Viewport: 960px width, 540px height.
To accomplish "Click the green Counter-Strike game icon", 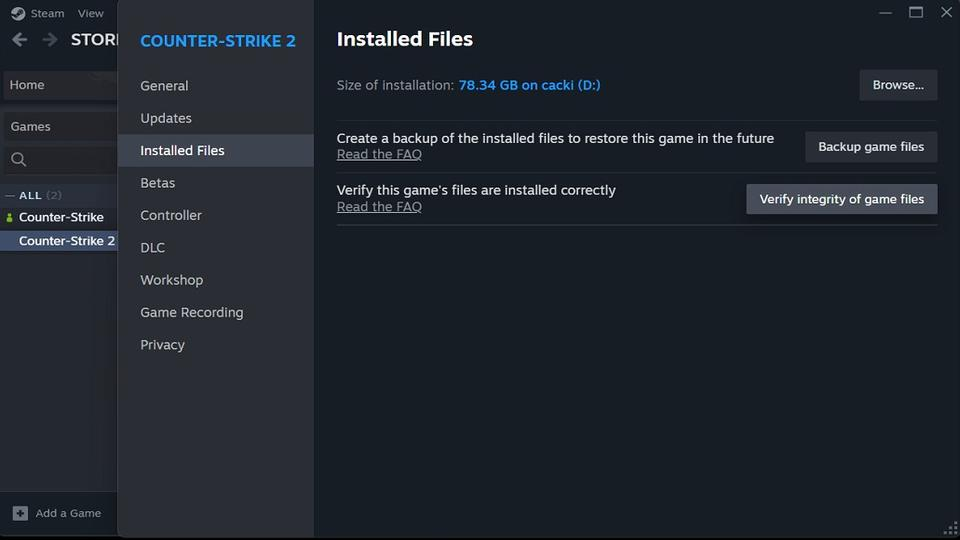I will click(10, 217).
